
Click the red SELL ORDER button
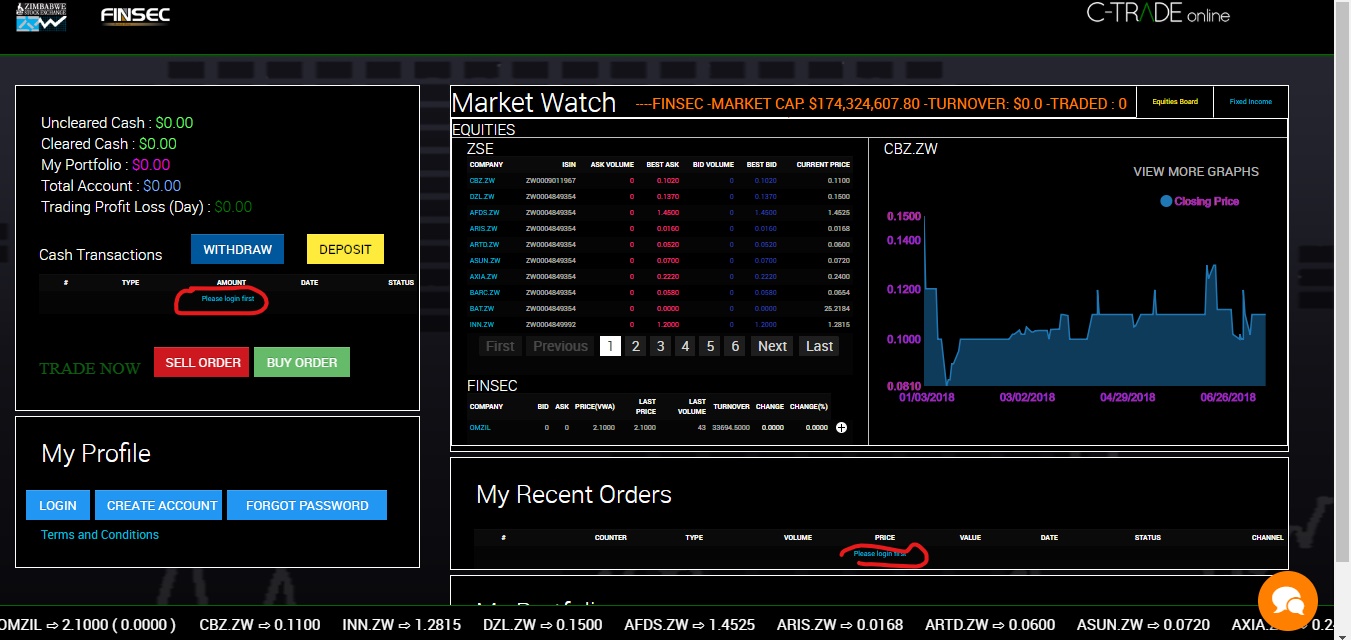[203, 362]
